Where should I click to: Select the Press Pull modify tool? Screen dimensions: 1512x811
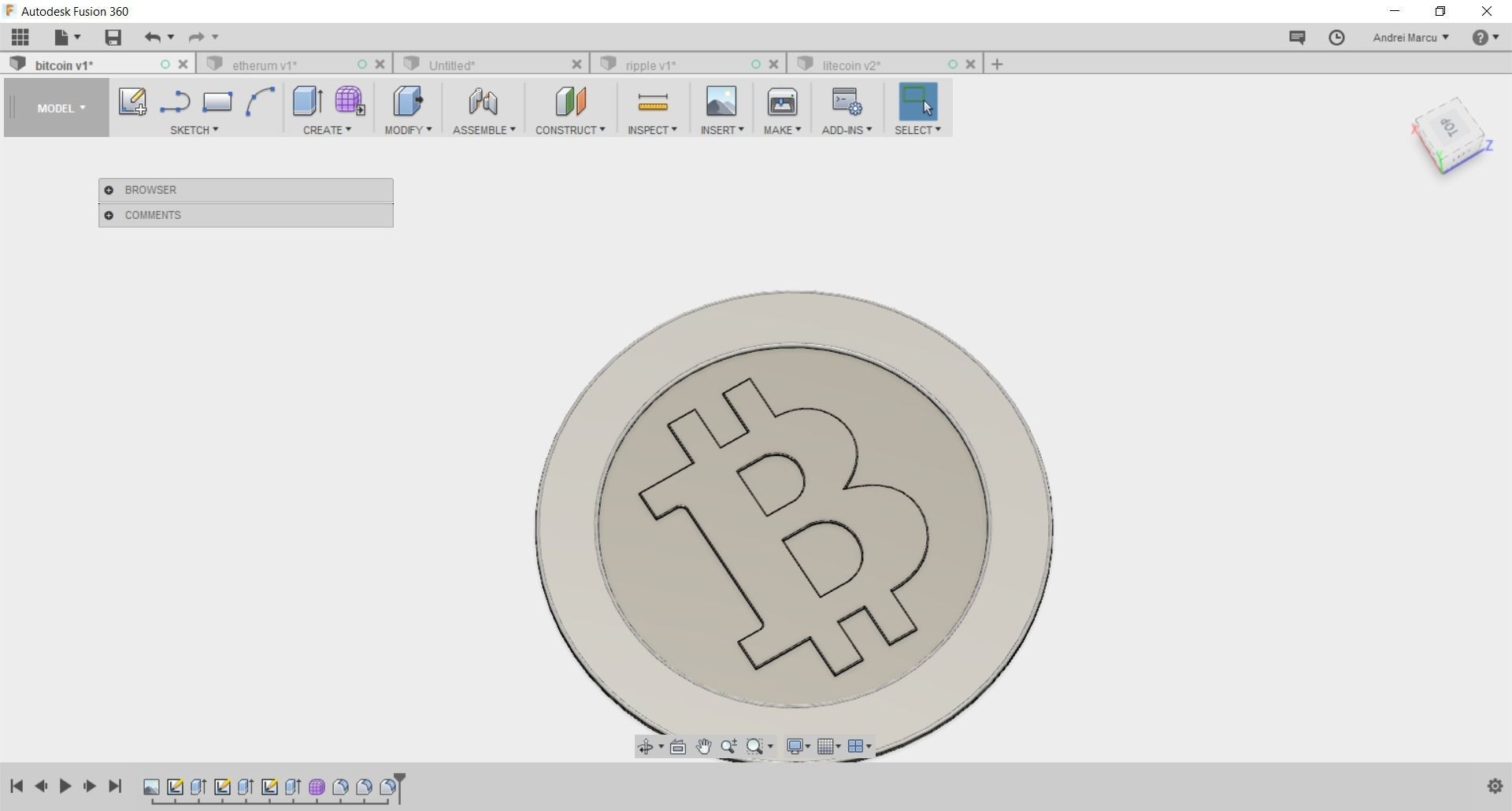pyautogui.click(x=408, y=102)
